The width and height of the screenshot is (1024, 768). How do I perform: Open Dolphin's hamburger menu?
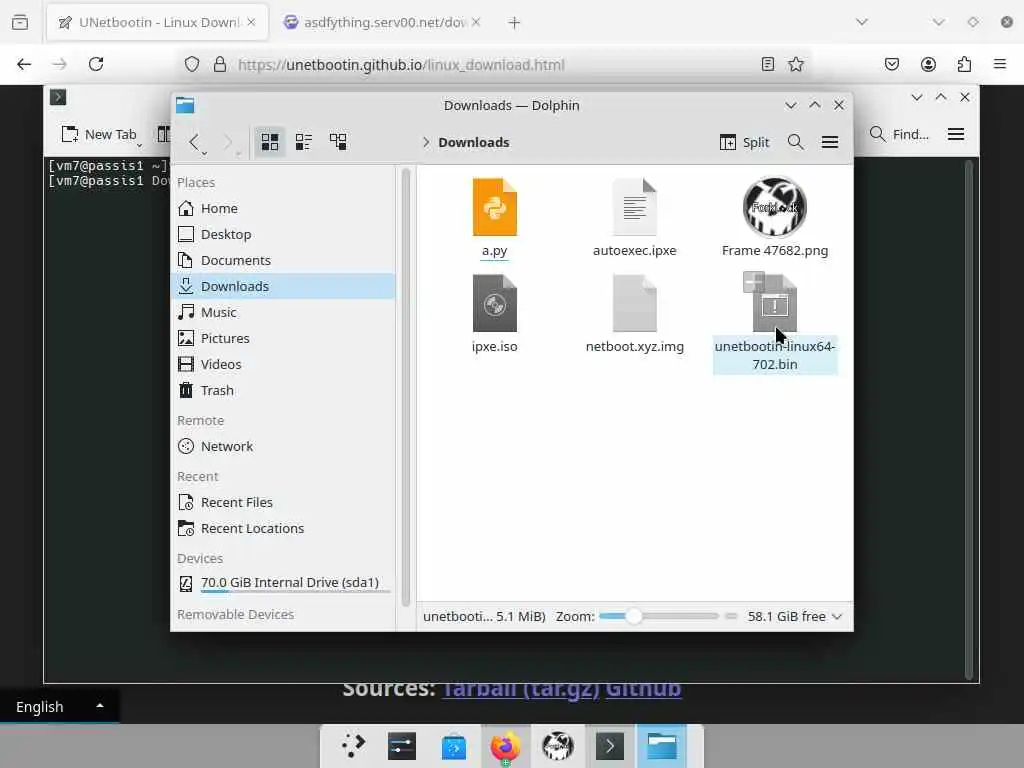830,142
